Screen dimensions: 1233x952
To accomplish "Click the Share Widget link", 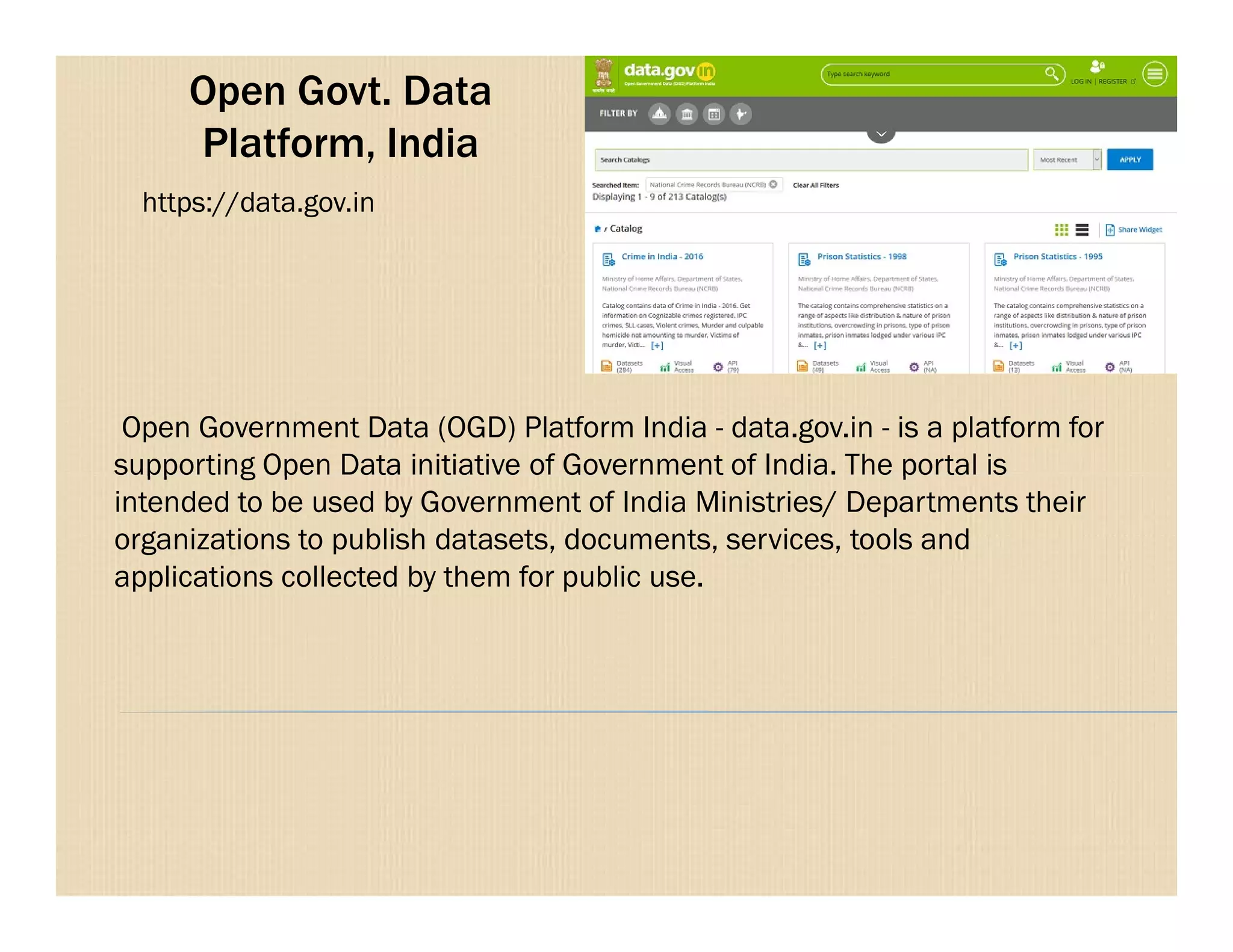I will (x=1140, y=229).
